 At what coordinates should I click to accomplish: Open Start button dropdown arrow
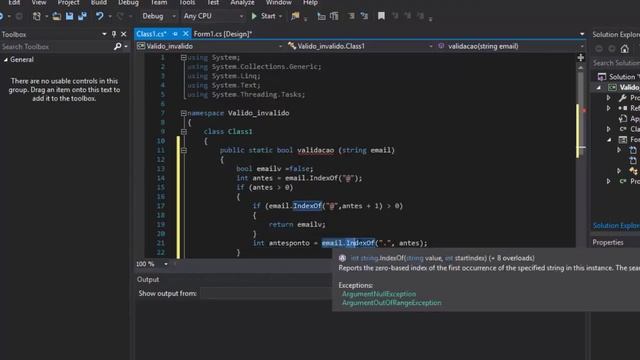pyautogui.click(x=280, y=16)
